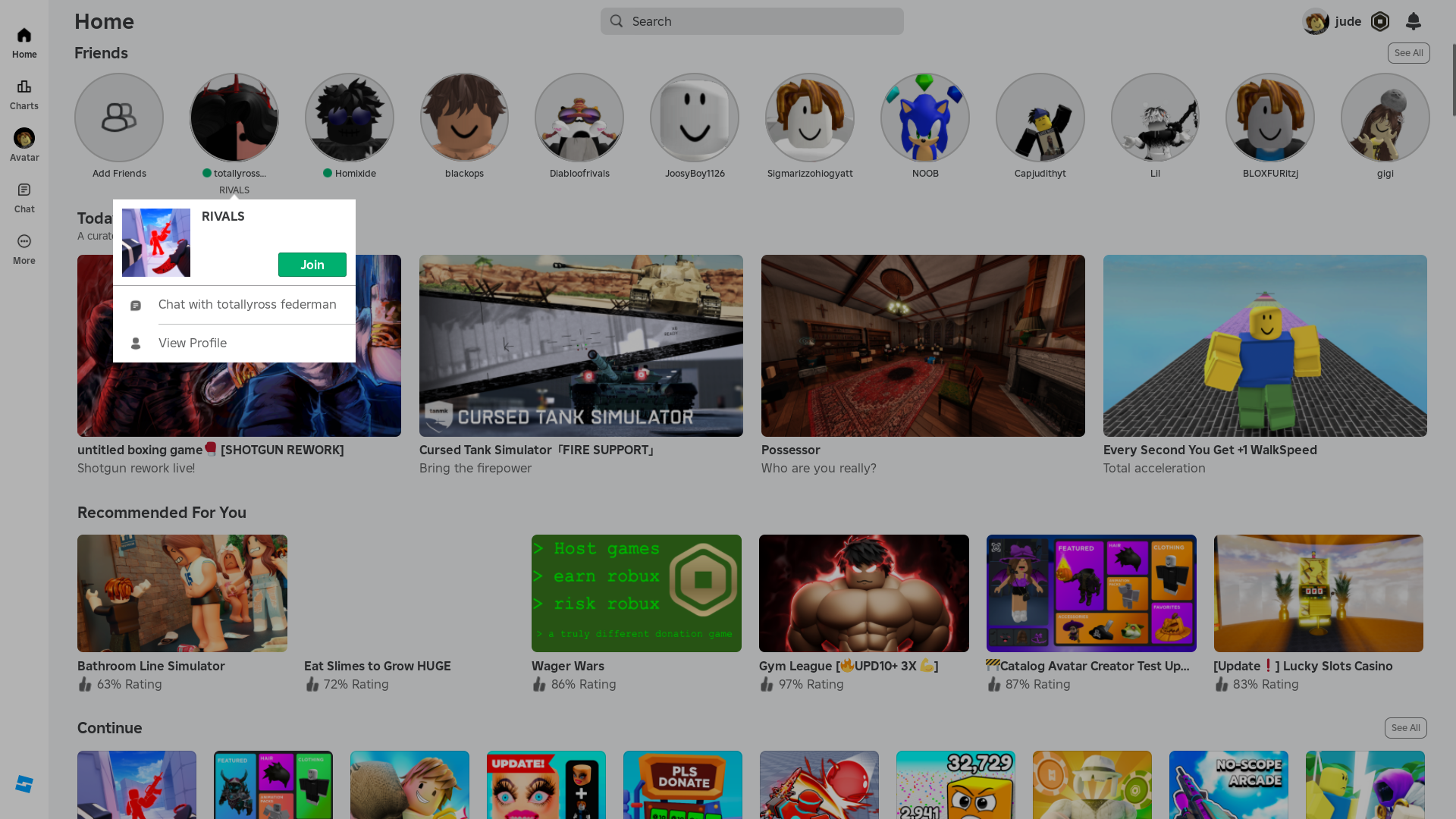Open the NOOB friend's avatar
Viewport: 1456px width, 819px height.
(924, 118)
